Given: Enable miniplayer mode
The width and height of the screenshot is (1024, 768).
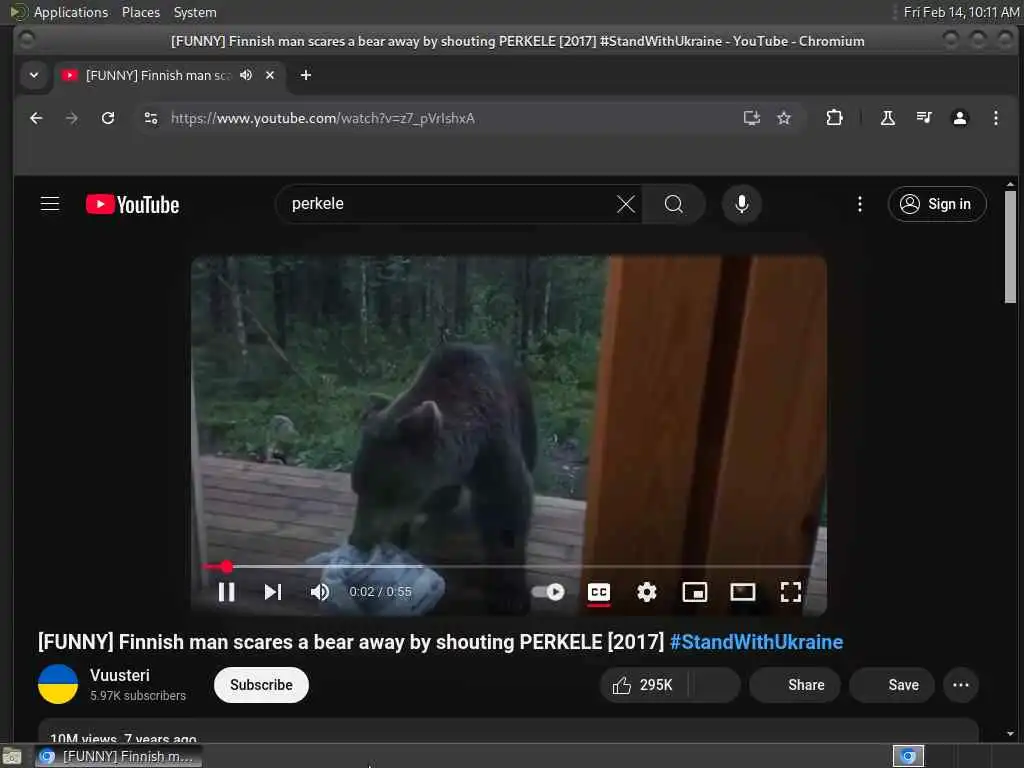Looking at the screenshot, I should tap(694, 592).
